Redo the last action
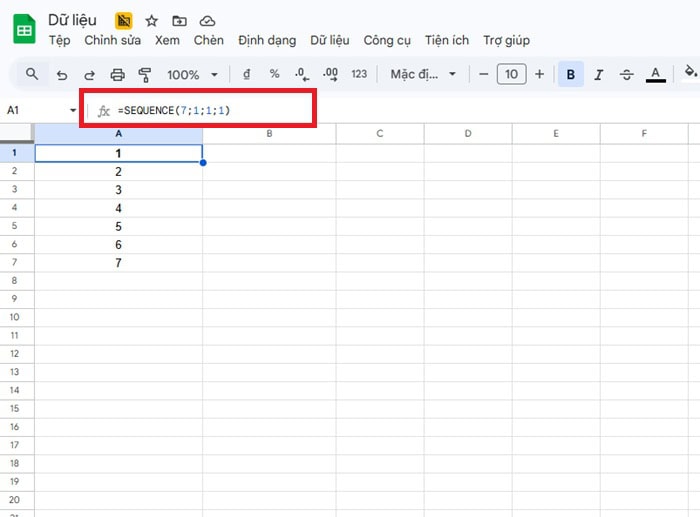Viewport: 700px width, 517px height. pos(89,74)
